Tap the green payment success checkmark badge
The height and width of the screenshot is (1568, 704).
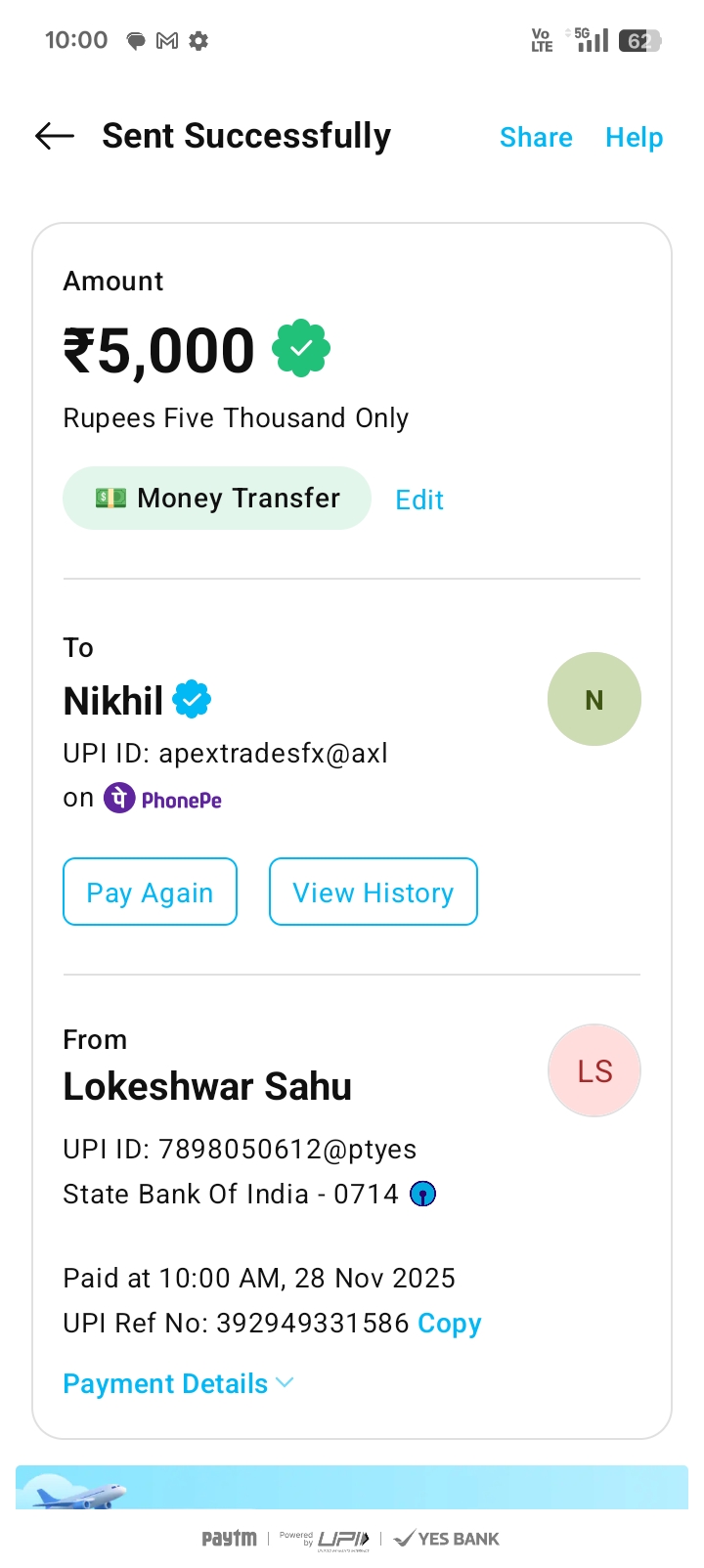pyautogui.click(x=301, y=348)
